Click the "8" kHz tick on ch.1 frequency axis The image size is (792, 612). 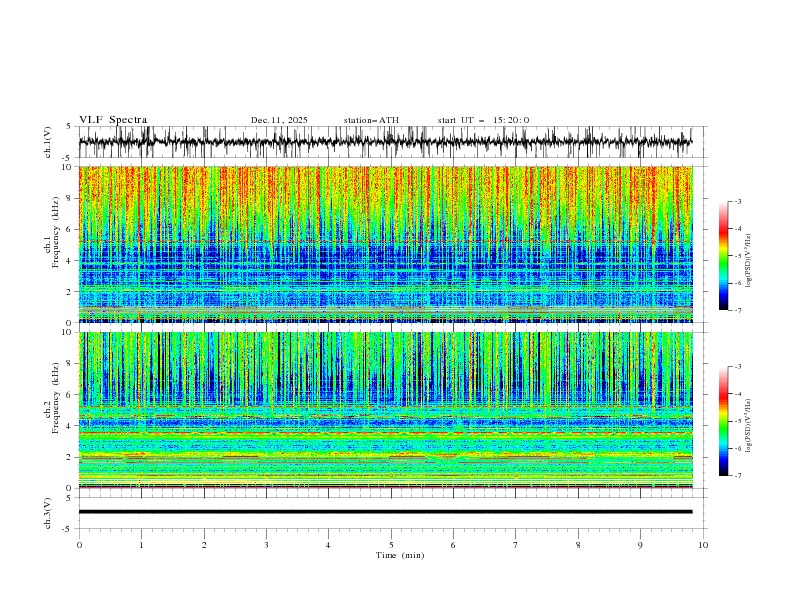71,198
